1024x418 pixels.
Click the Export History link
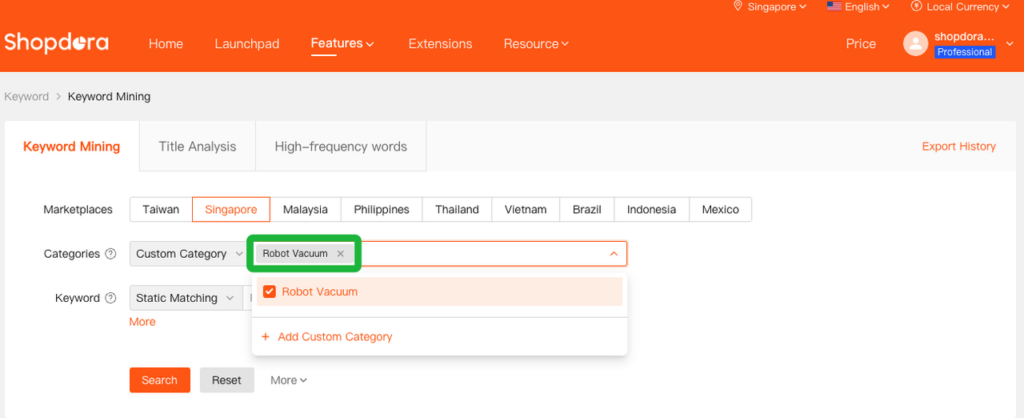click(x=958, y=146)
